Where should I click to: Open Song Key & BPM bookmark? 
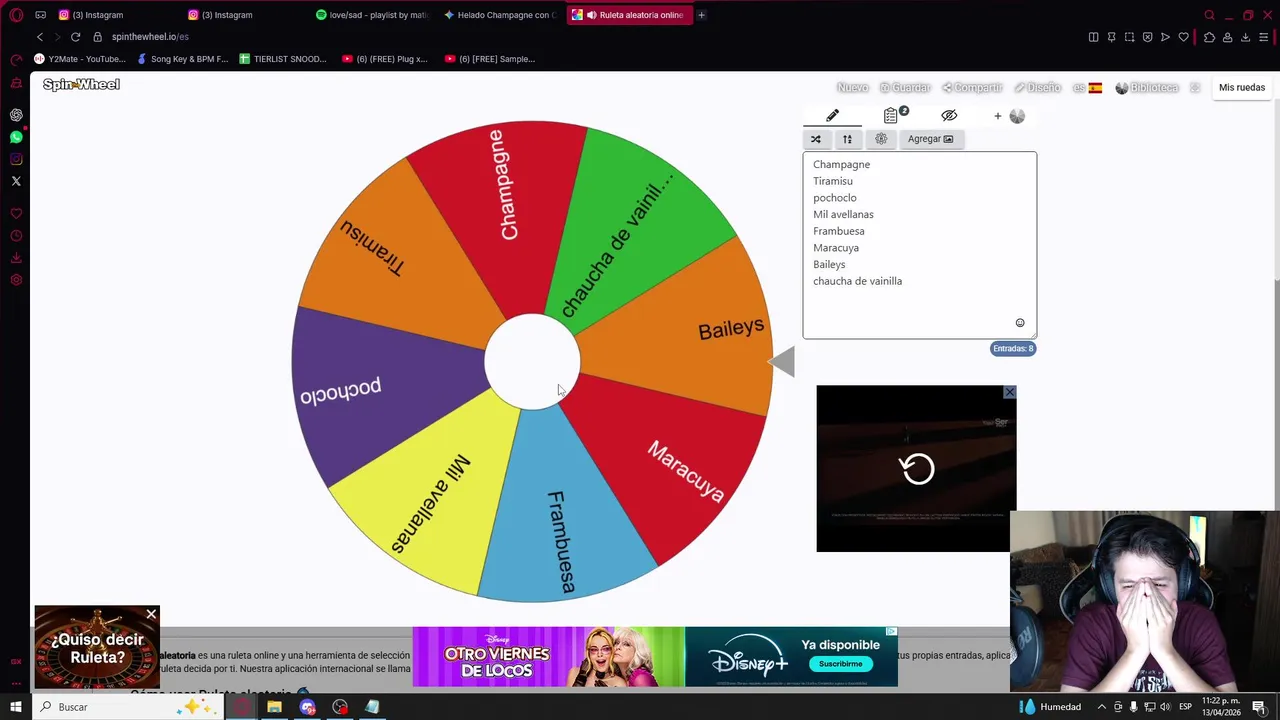coord(183,59)
